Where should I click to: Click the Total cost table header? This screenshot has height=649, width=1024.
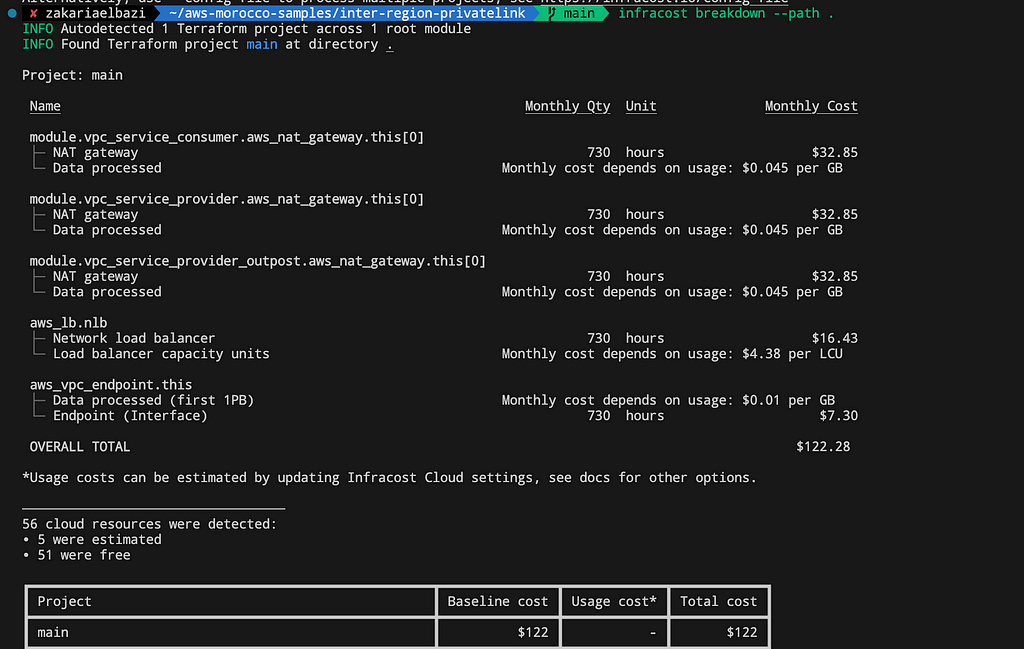[x=718, y=601]
